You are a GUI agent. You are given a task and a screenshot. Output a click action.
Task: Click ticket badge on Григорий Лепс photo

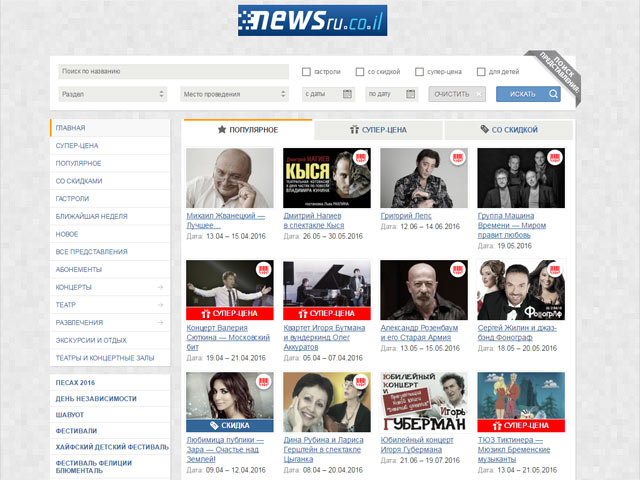click(458, 158)
